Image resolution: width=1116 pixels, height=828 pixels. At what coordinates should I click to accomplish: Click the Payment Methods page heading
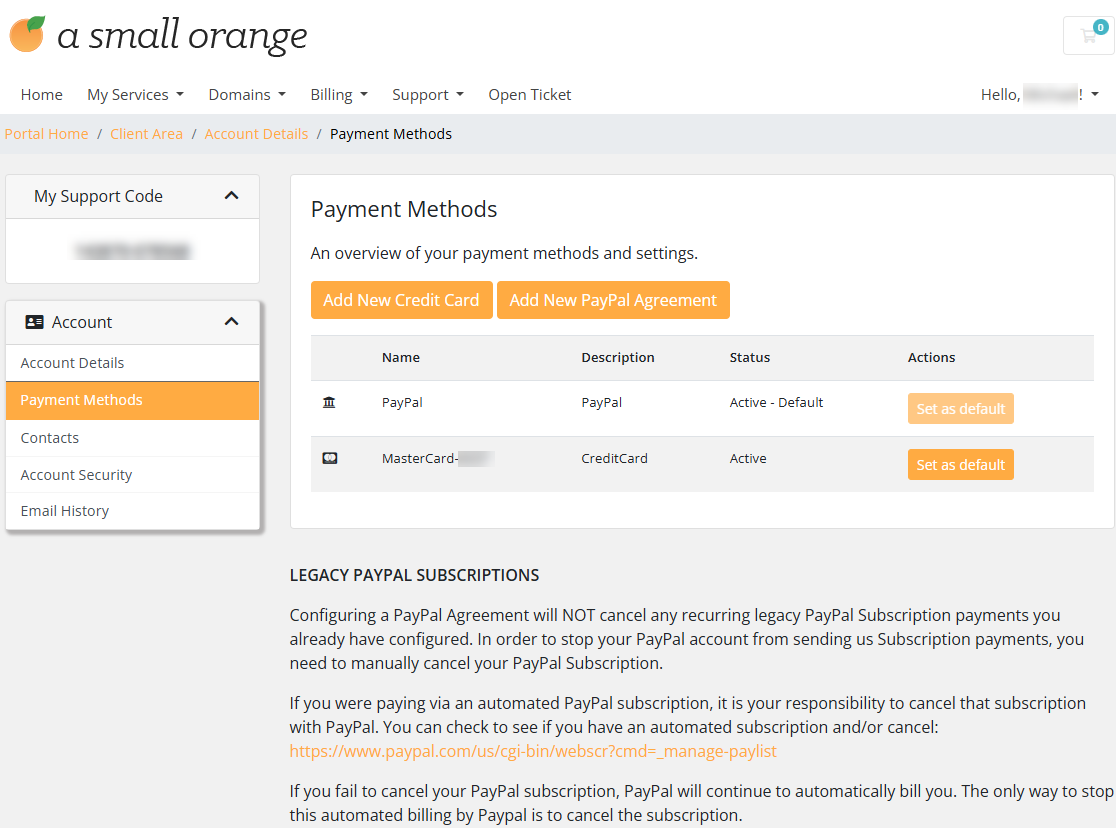pos(404,209)
